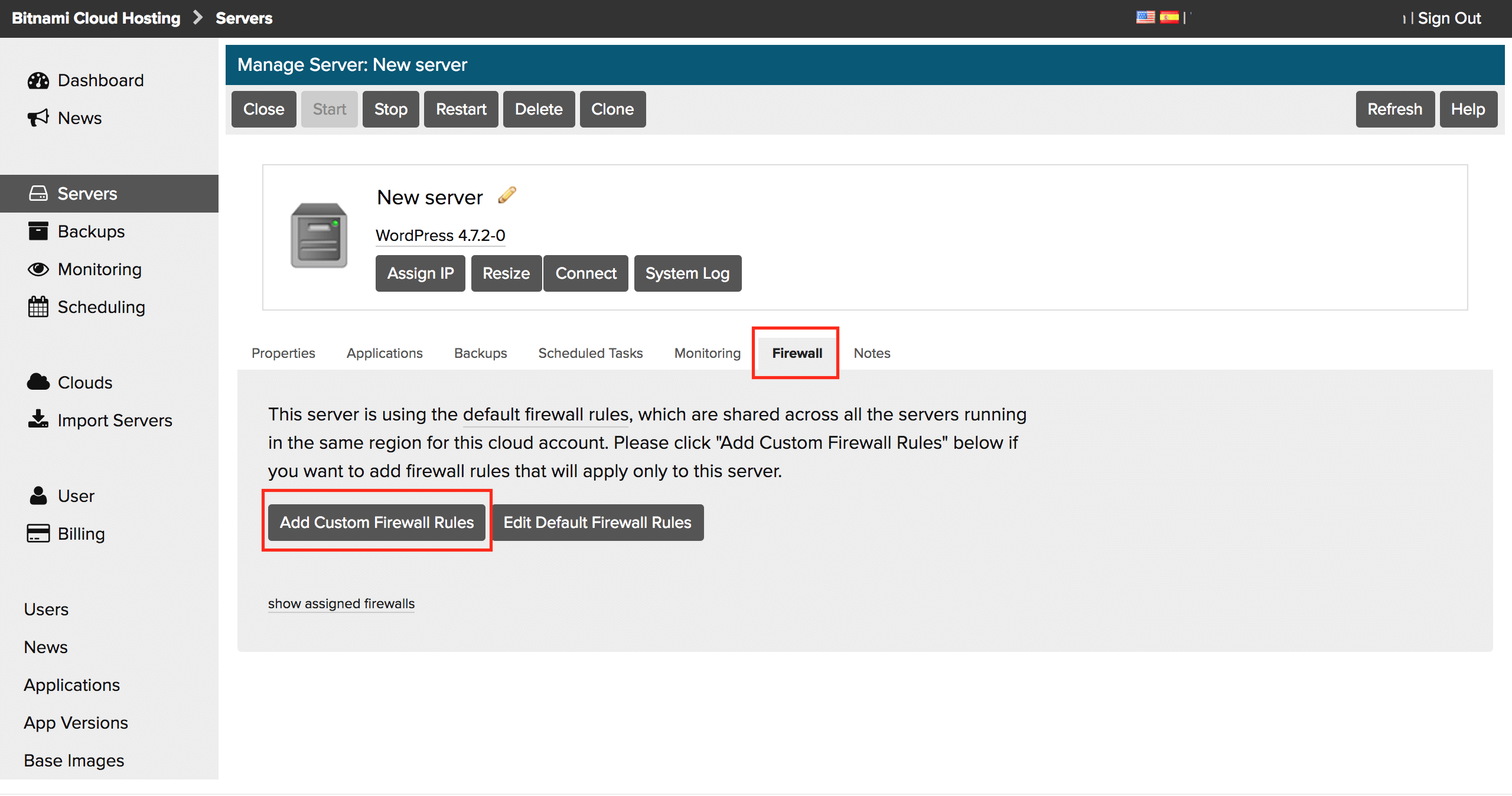This screenshot has height=796, width=1512.
Task: Click Add Custom Firewall Rules
Action: tap(377, 523)
